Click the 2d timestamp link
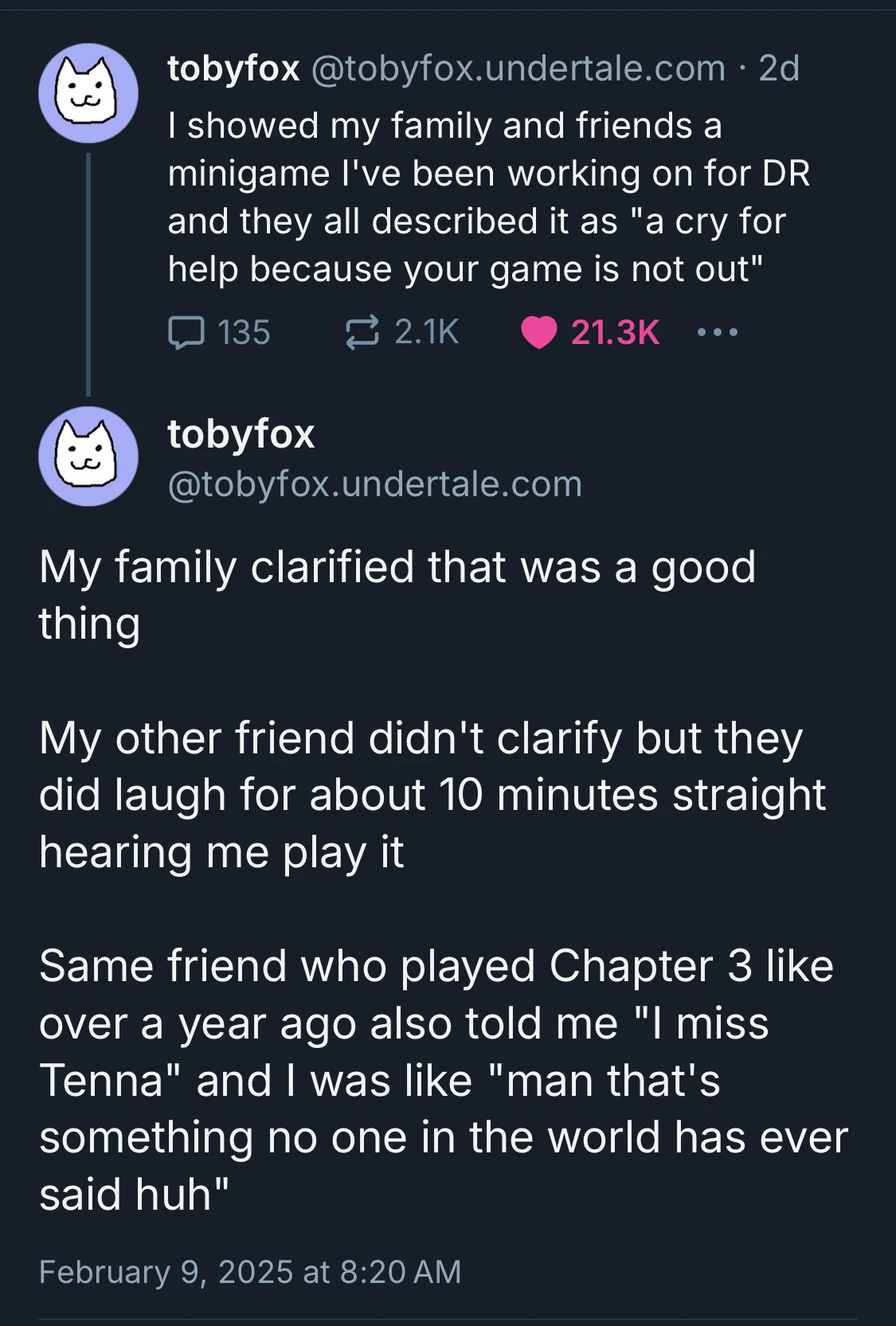The image size is (896, 1326). tap(777, 70)
